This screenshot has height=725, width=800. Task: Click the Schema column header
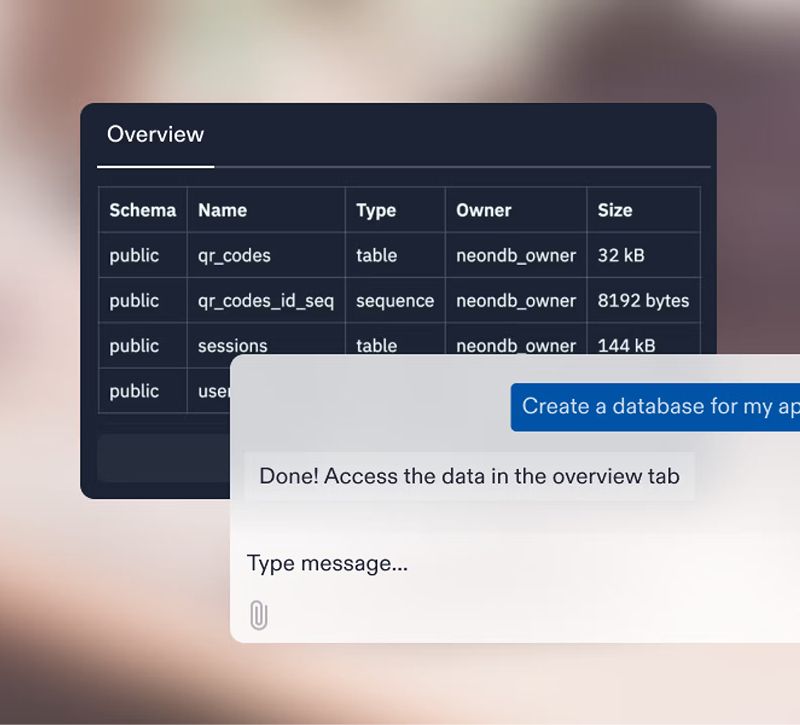click(142, 210)
